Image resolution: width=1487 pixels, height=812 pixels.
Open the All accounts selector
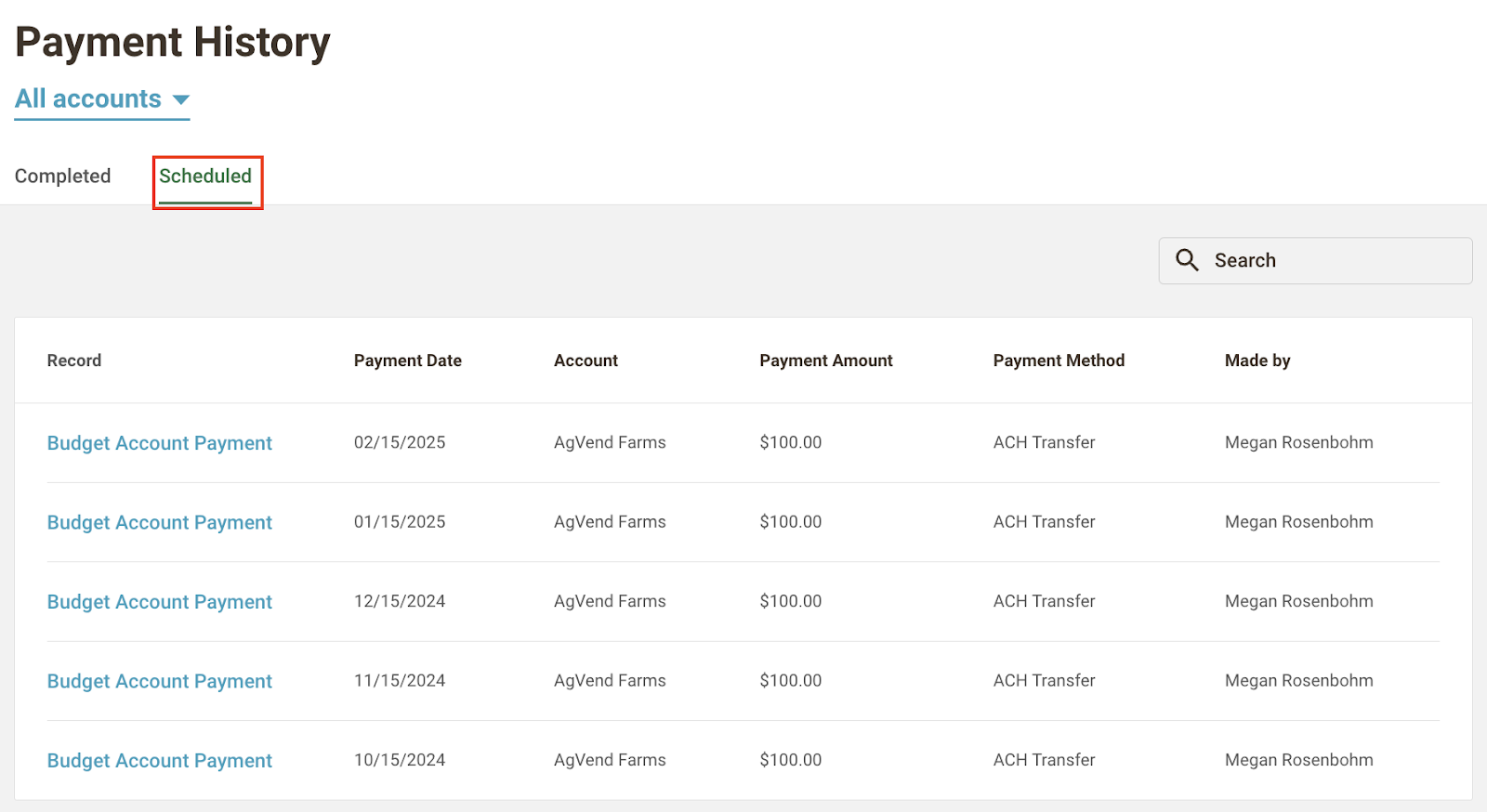click(102, 99)
